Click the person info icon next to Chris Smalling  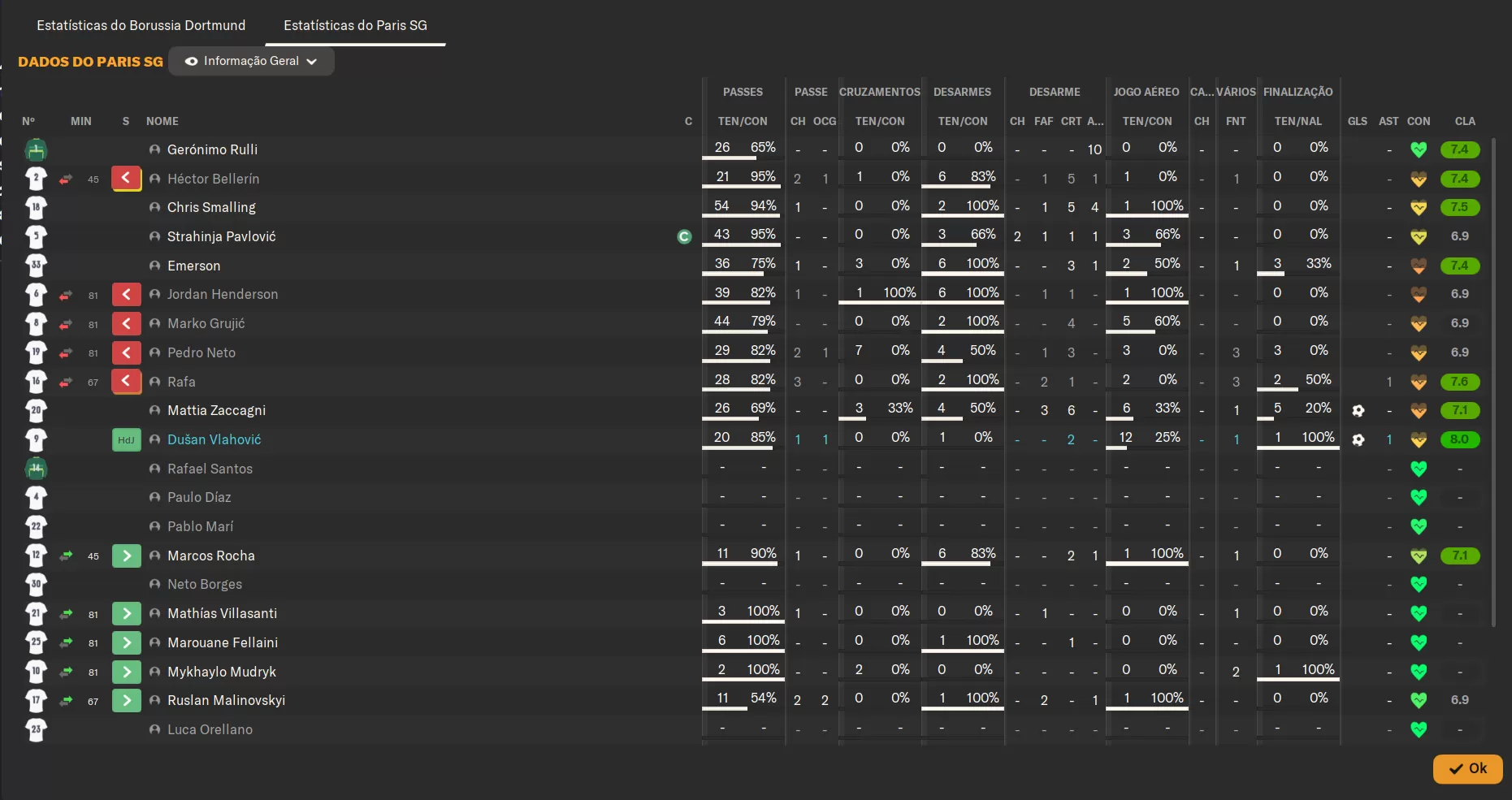pyautogui.click(x=154, y=207)
